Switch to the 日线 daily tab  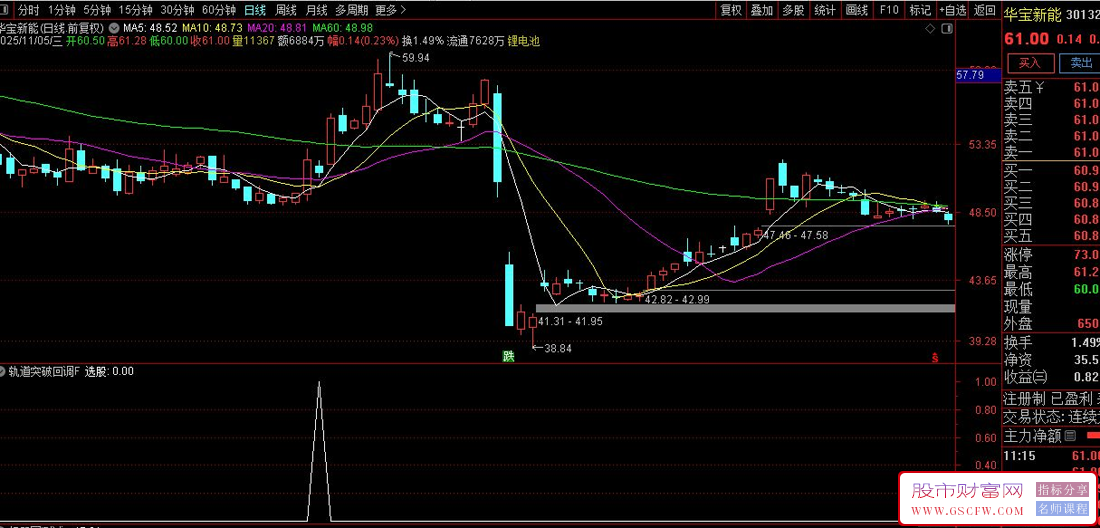(x=255, y=10)
